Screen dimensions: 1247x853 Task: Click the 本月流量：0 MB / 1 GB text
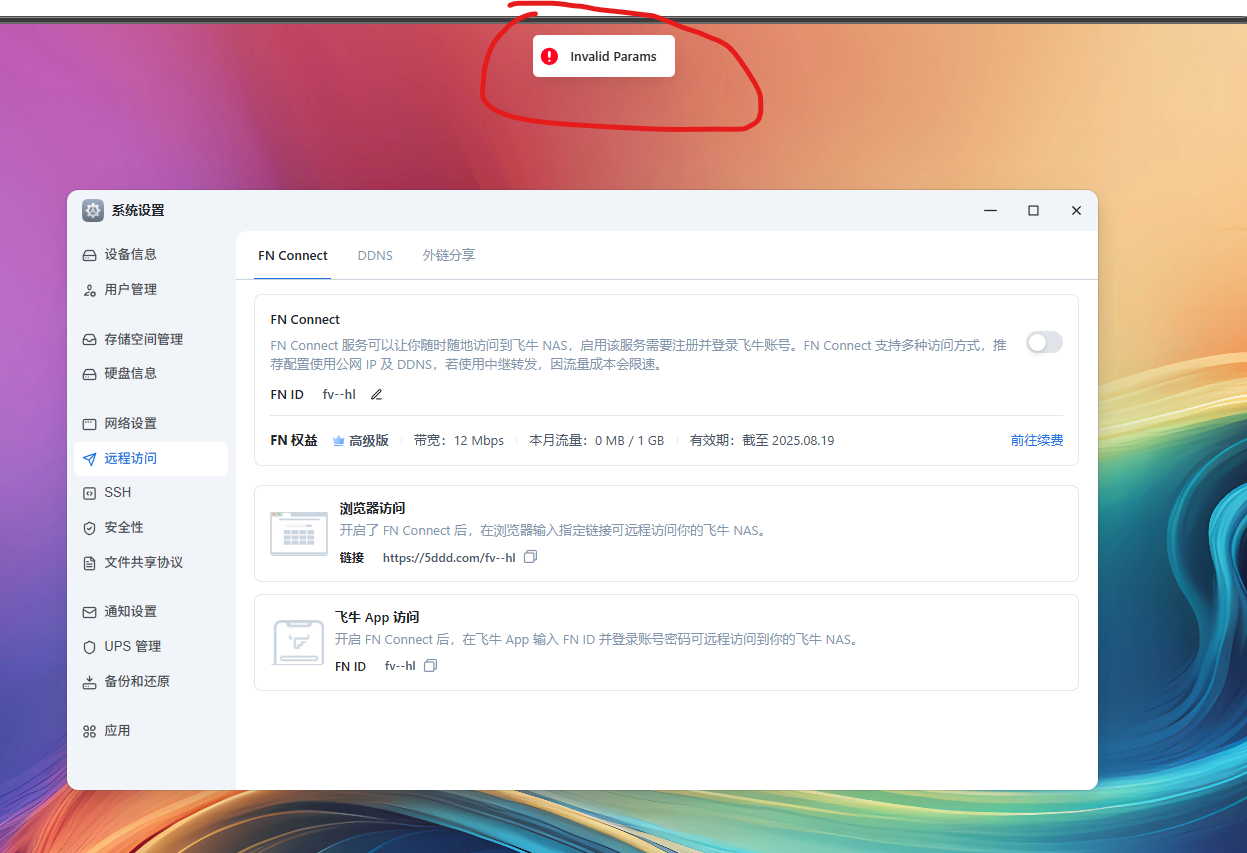pyautogui.click(x=596, y=441)
